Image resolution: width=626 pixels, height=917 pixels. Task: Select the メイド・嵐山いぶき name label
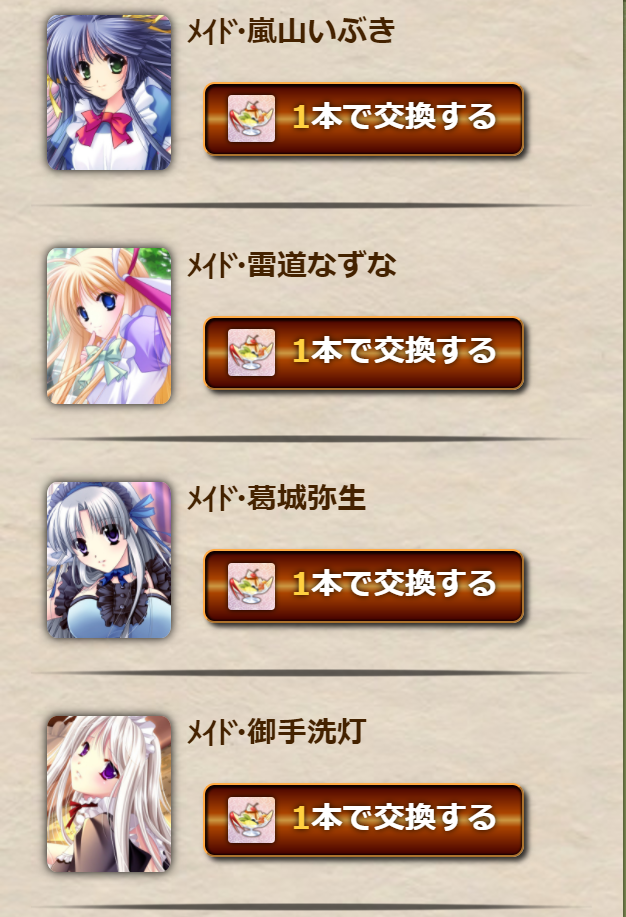[x=291, y=31]
